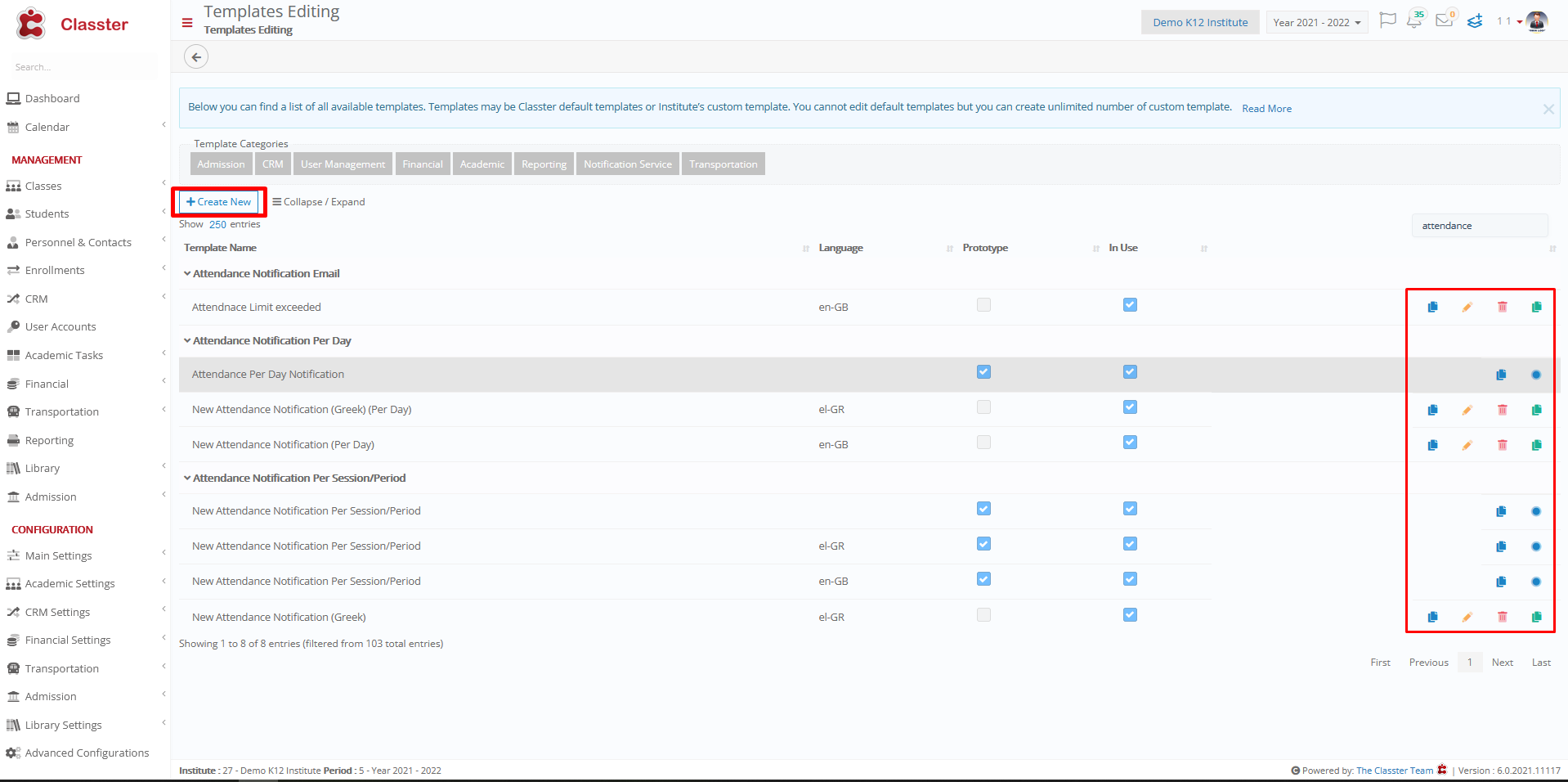The height and width of the screenshot is (782, 1568).
Task: Click green copy icon for '(Greek) (Per Day)' row
Action: tap(1536, 410)
